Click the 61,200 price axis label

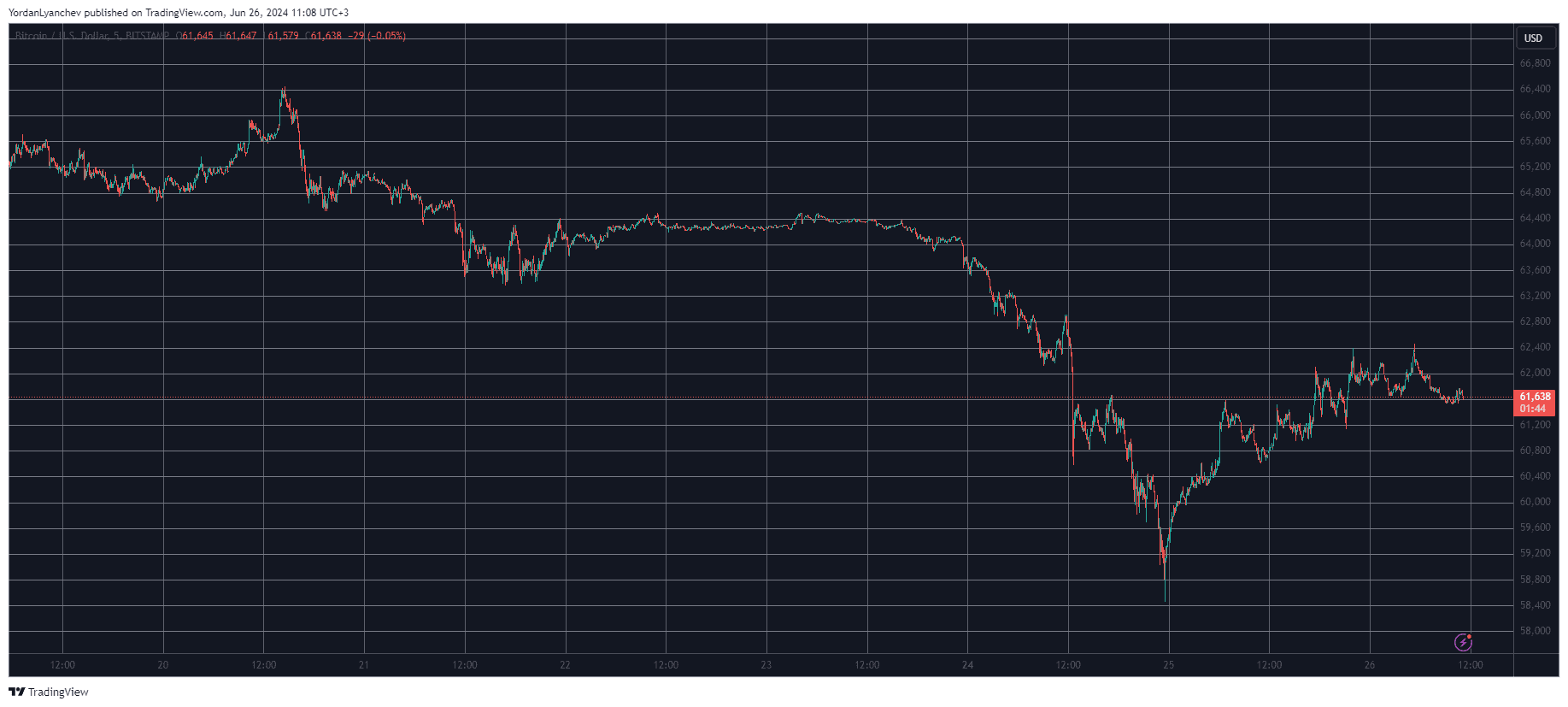(1535, 425)
